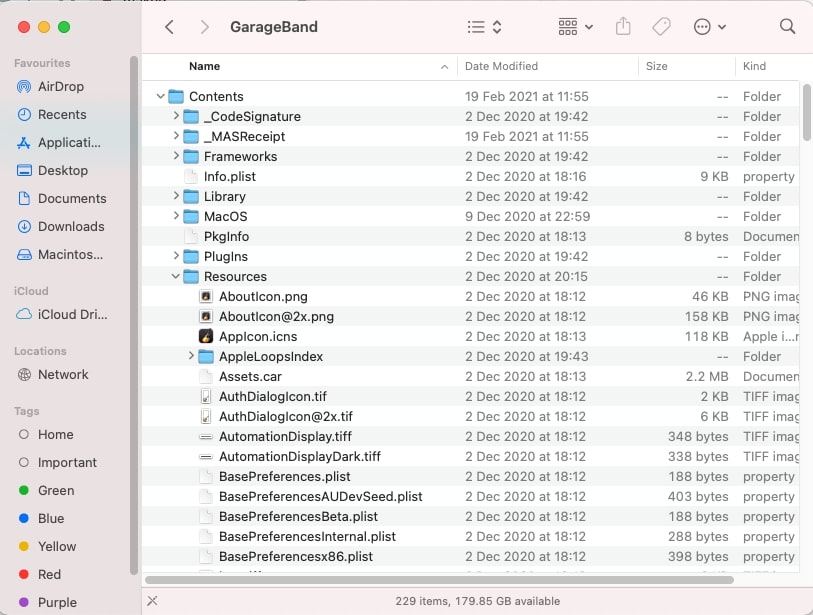Select the AboutIcon.png file icon
Screen dimensions: 813x615
tap(206, 297)
